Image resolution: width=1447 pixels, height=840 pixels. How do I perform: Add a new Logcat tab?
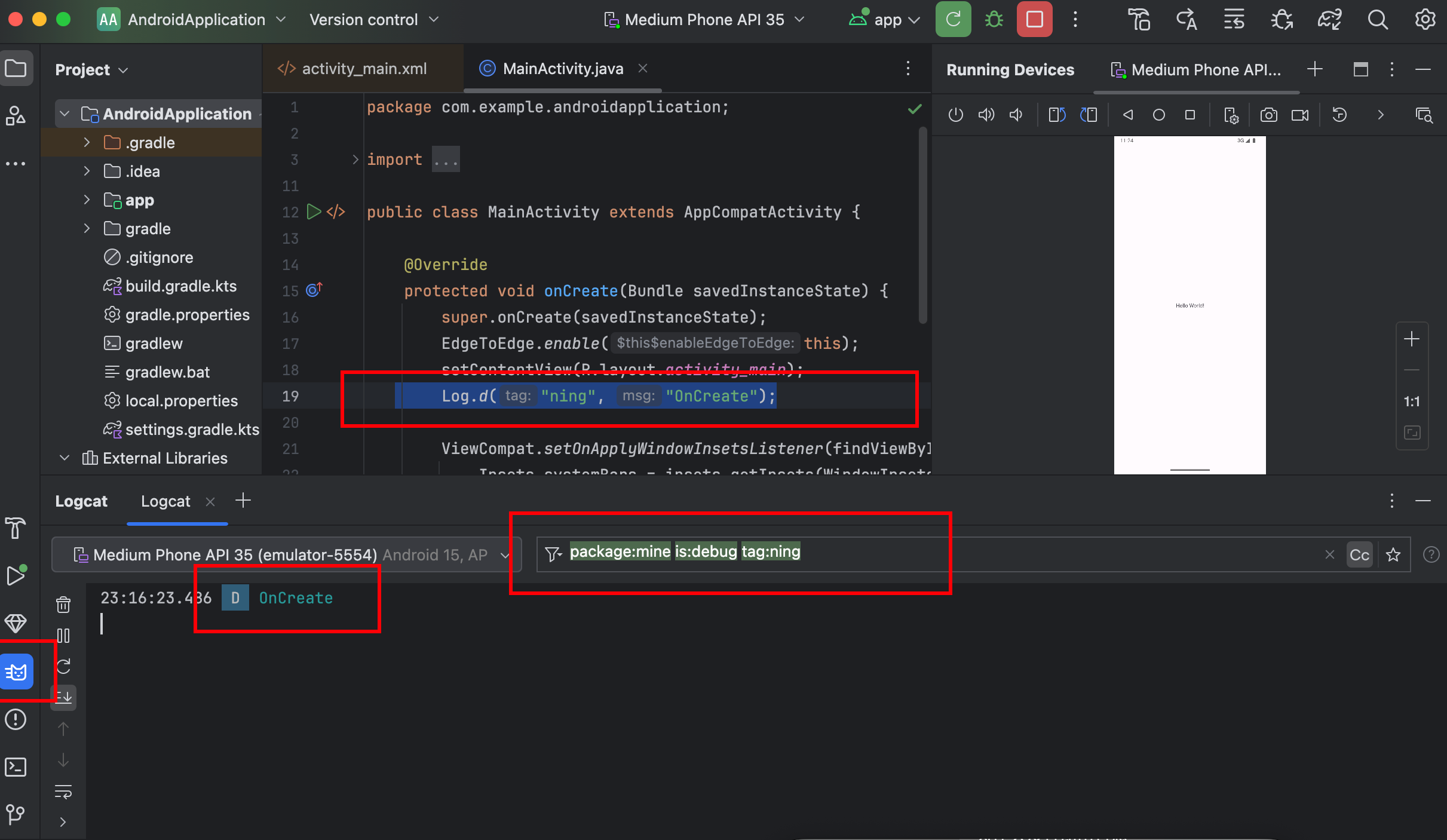pyautogui.click(x=243, y=501)
